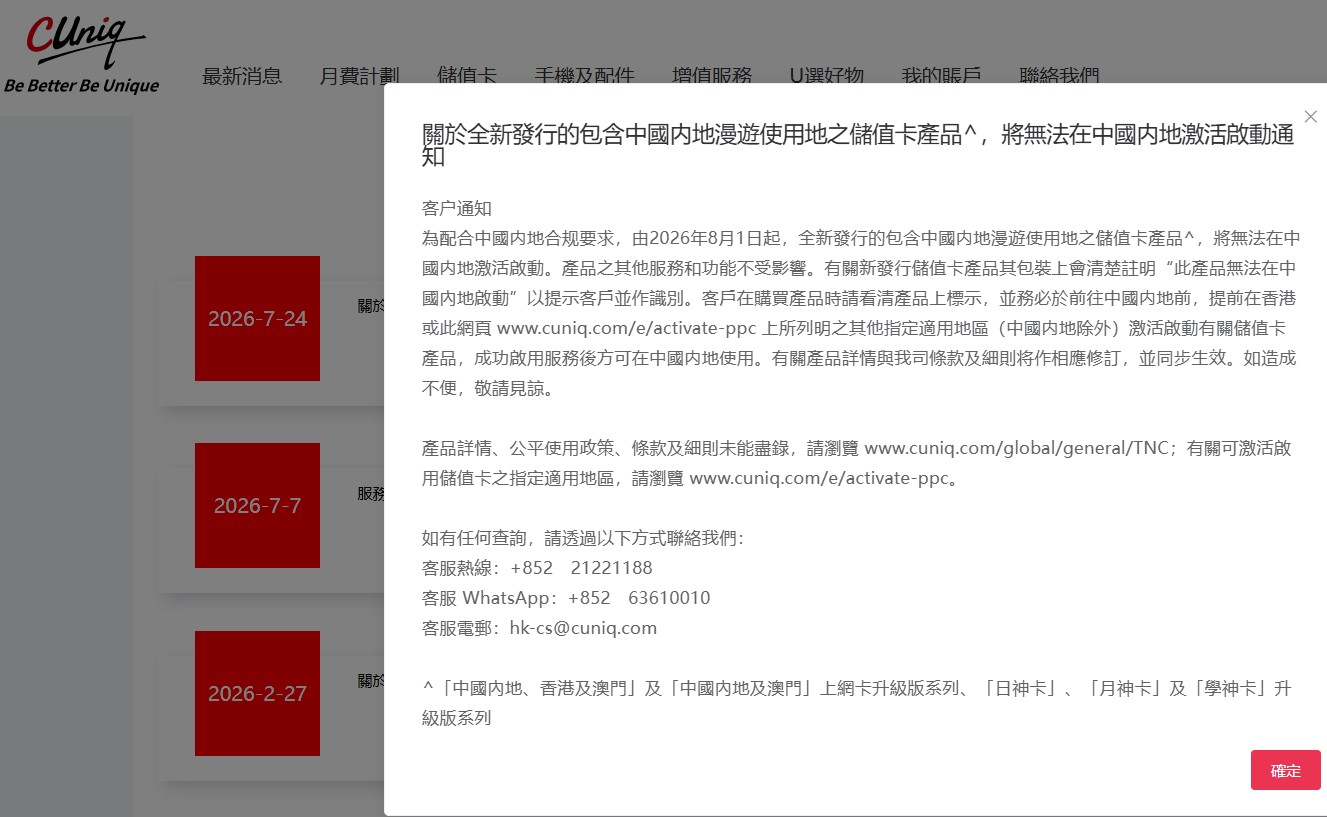Open the news item dated 2026-2-27

[x=257, y=693]
